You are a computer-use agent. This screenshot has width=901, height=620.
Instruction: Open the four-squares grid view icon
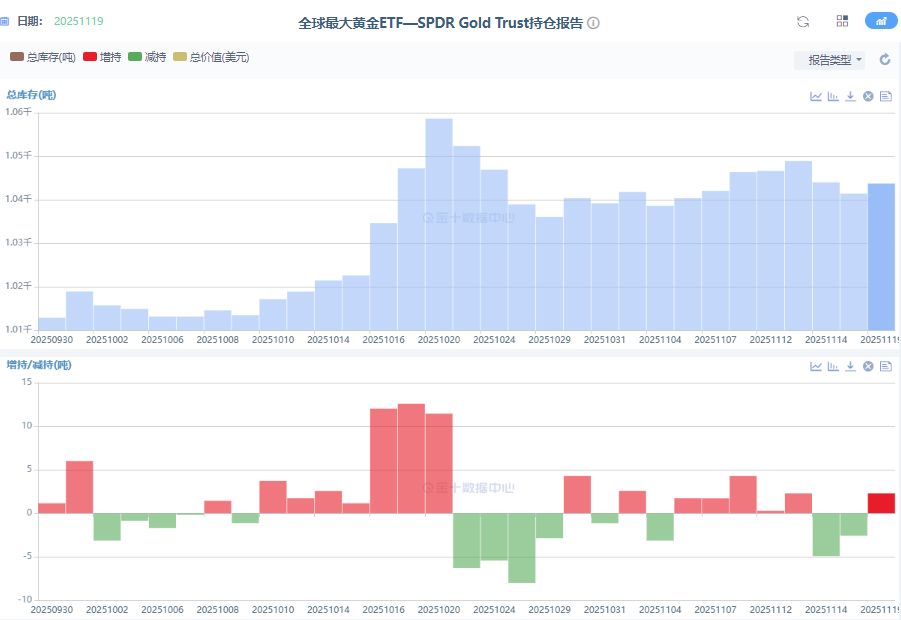click(x=842, y=21)
